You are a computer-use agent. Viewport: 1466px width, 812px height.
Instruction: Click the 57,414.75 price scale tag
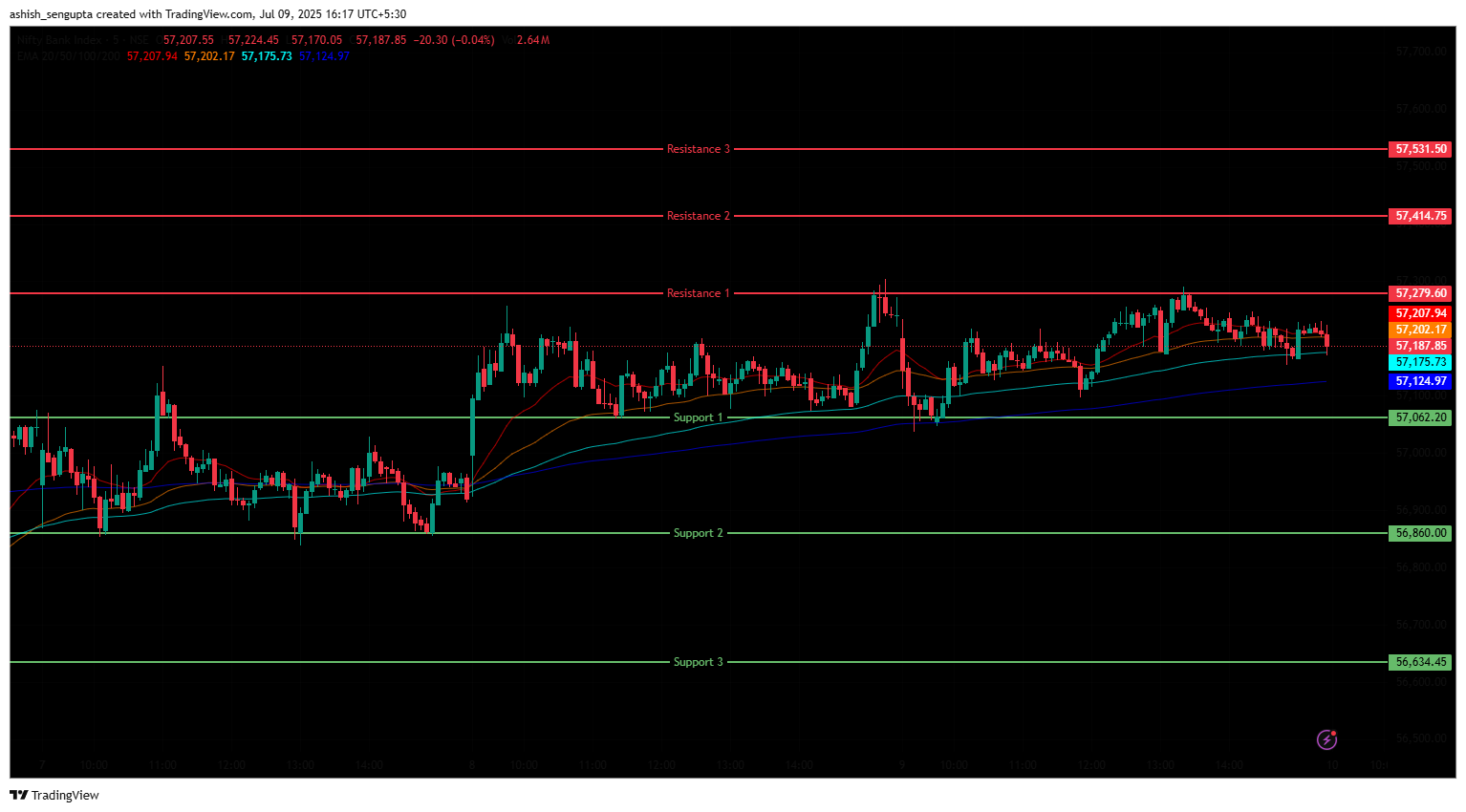1420,216
